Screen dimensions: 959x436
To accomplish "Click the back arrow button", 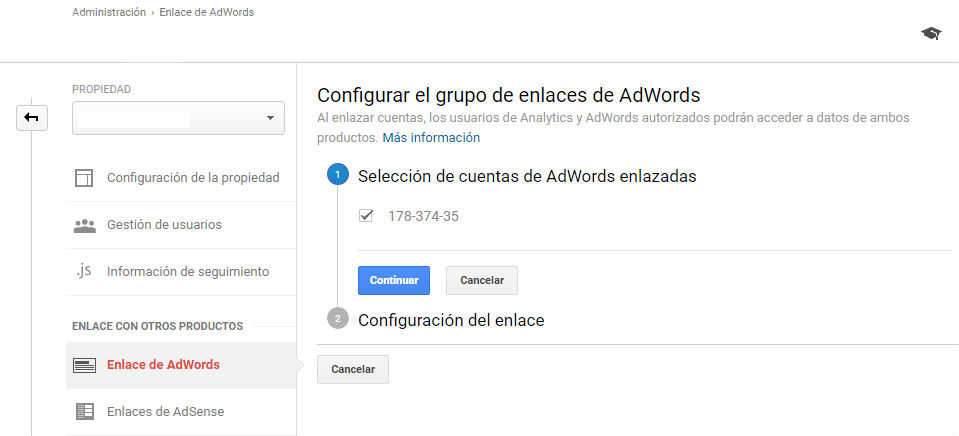I will coord(32,117).
